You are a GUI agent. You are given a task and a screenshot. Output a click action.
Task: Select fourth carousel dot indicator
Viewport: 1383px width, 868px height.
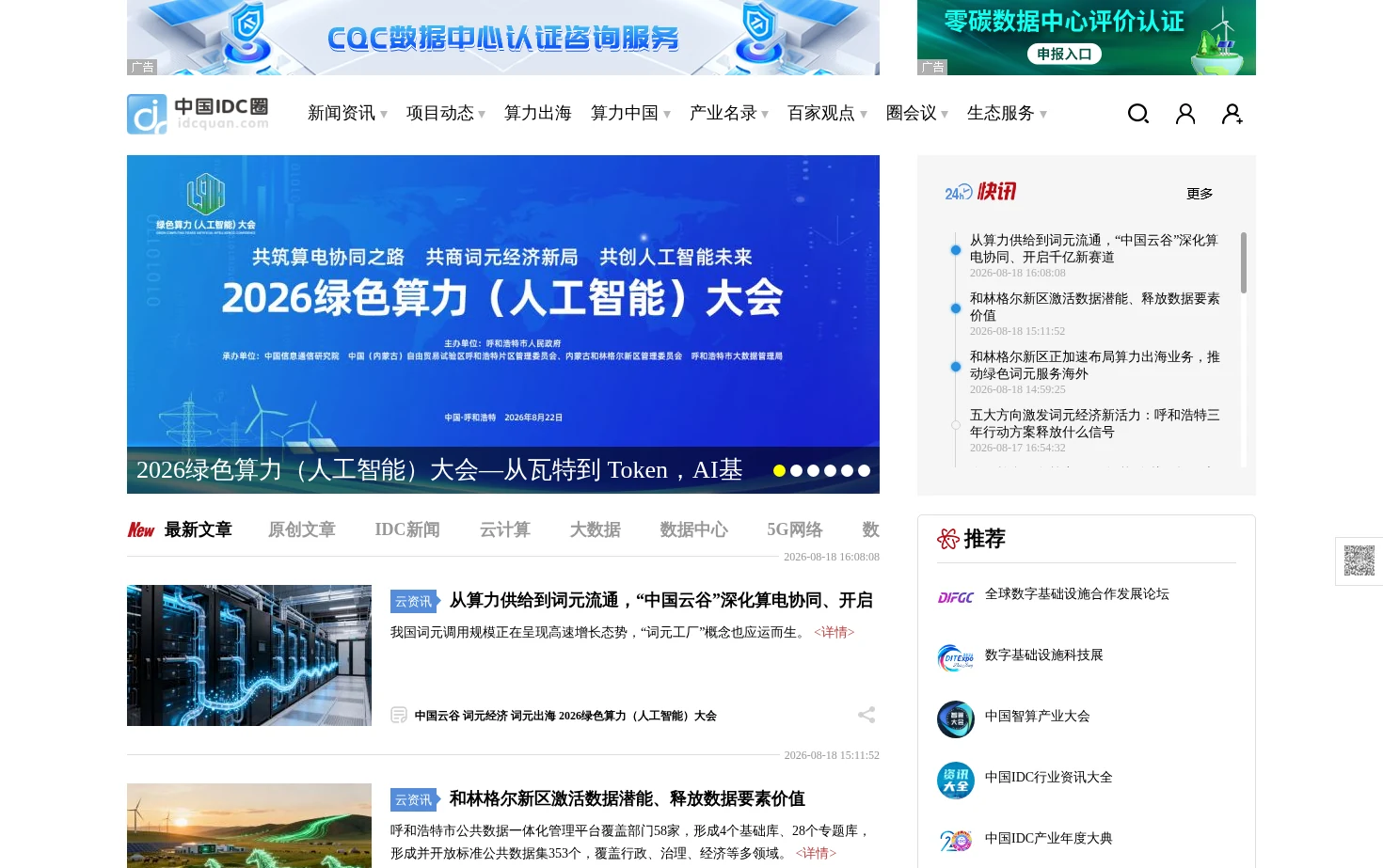[x=830, y=470]
